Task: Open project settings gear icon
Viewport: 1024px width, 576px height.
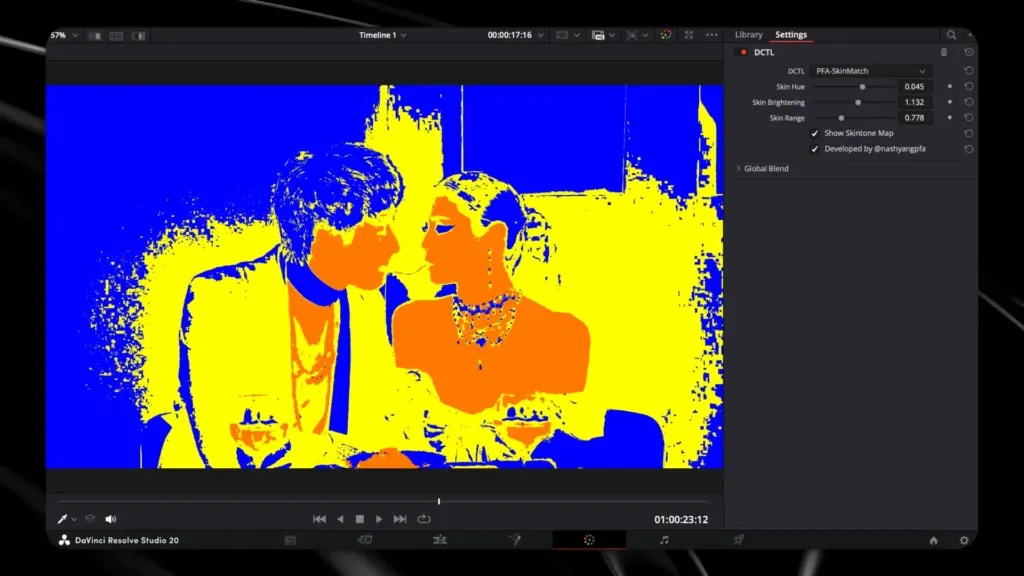Action: point(964,541)
